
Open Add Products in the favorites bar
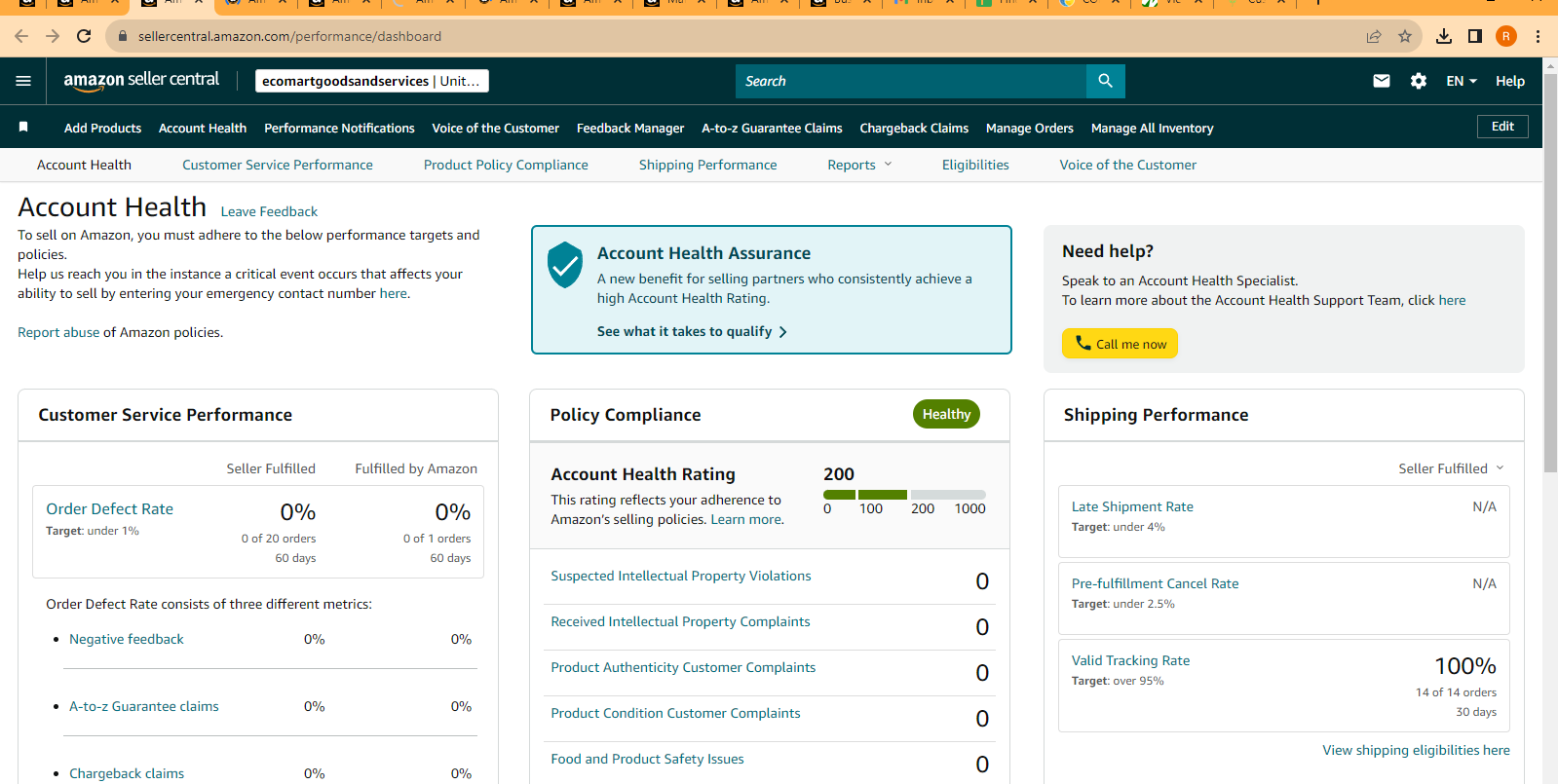pos(102,128)
